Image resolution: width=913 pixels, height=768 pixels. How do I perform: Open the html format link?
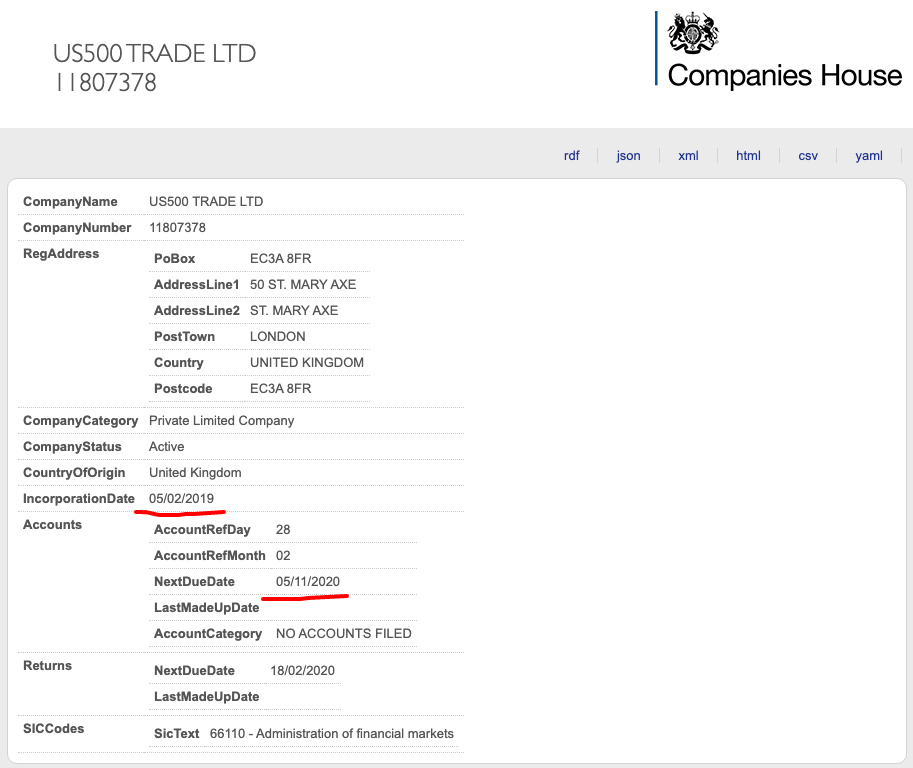(748, 155)
